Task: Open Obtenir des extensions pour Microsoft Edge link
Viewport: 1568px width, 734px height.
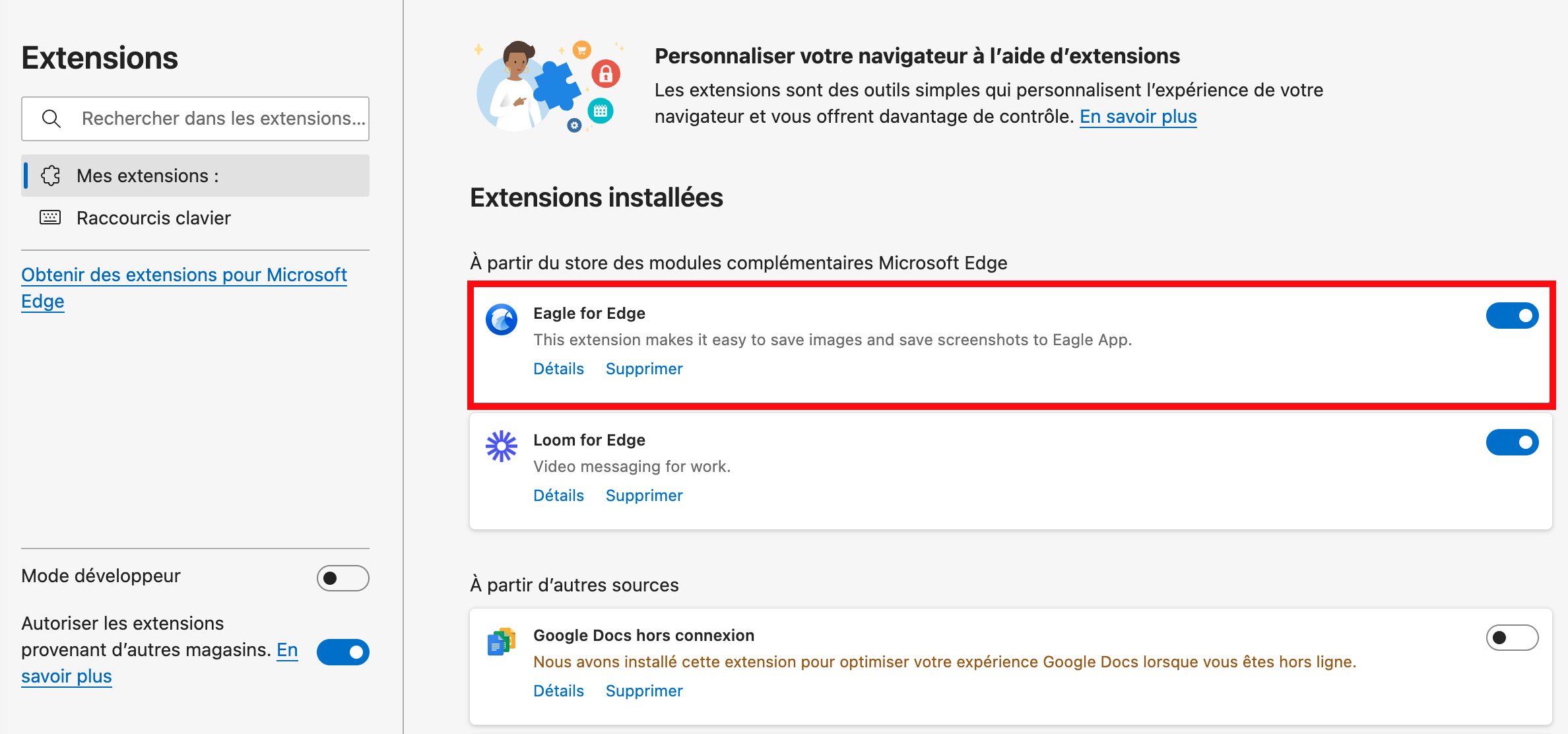Action: pyautogui.click(x=184, y=288)
